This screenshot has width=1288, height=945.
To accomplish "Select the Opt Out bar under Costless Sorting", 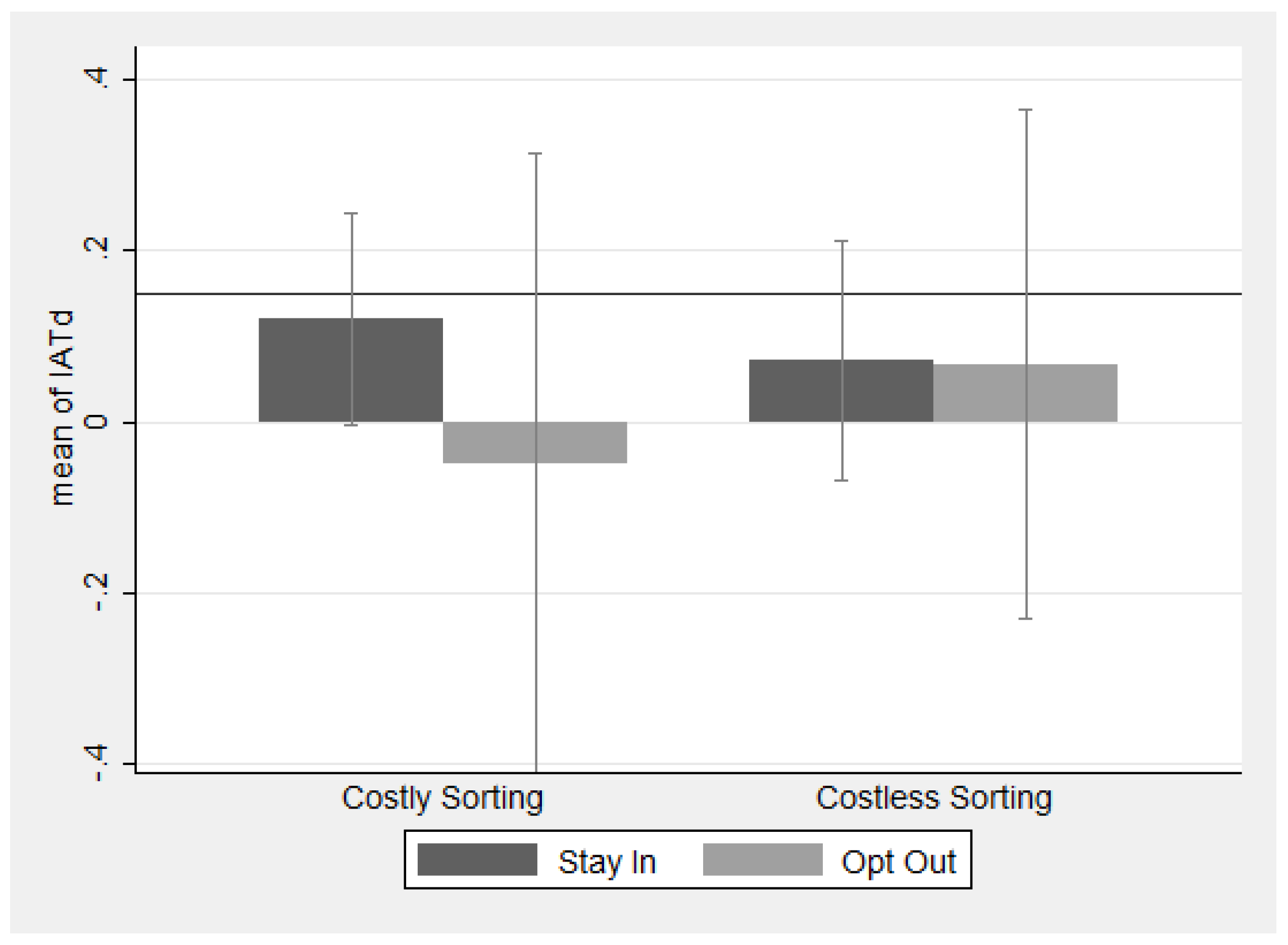I will [x=1069, y=393].
